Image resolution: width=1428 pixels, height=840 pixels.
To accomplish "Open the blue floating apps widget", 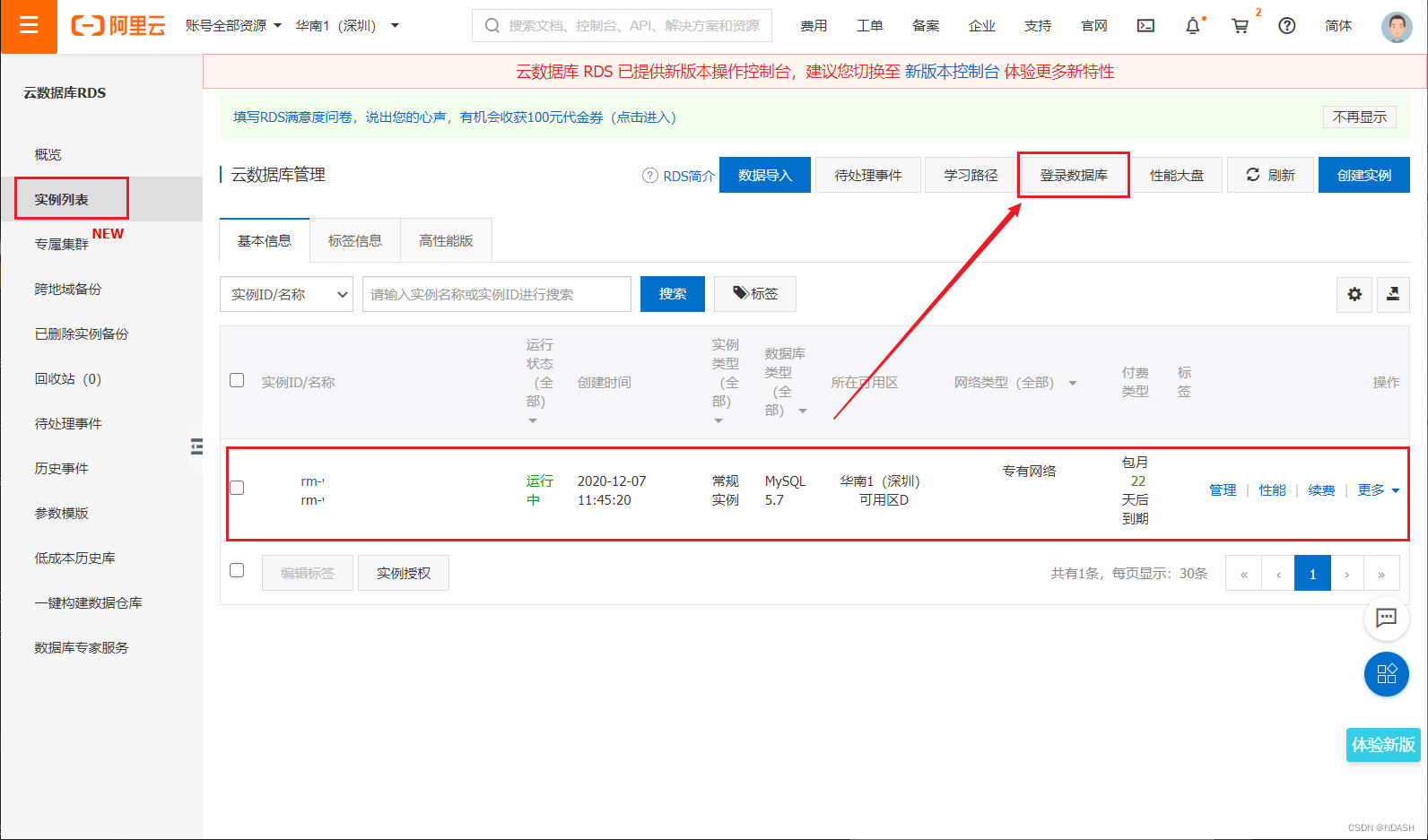I will [1387, 674].
